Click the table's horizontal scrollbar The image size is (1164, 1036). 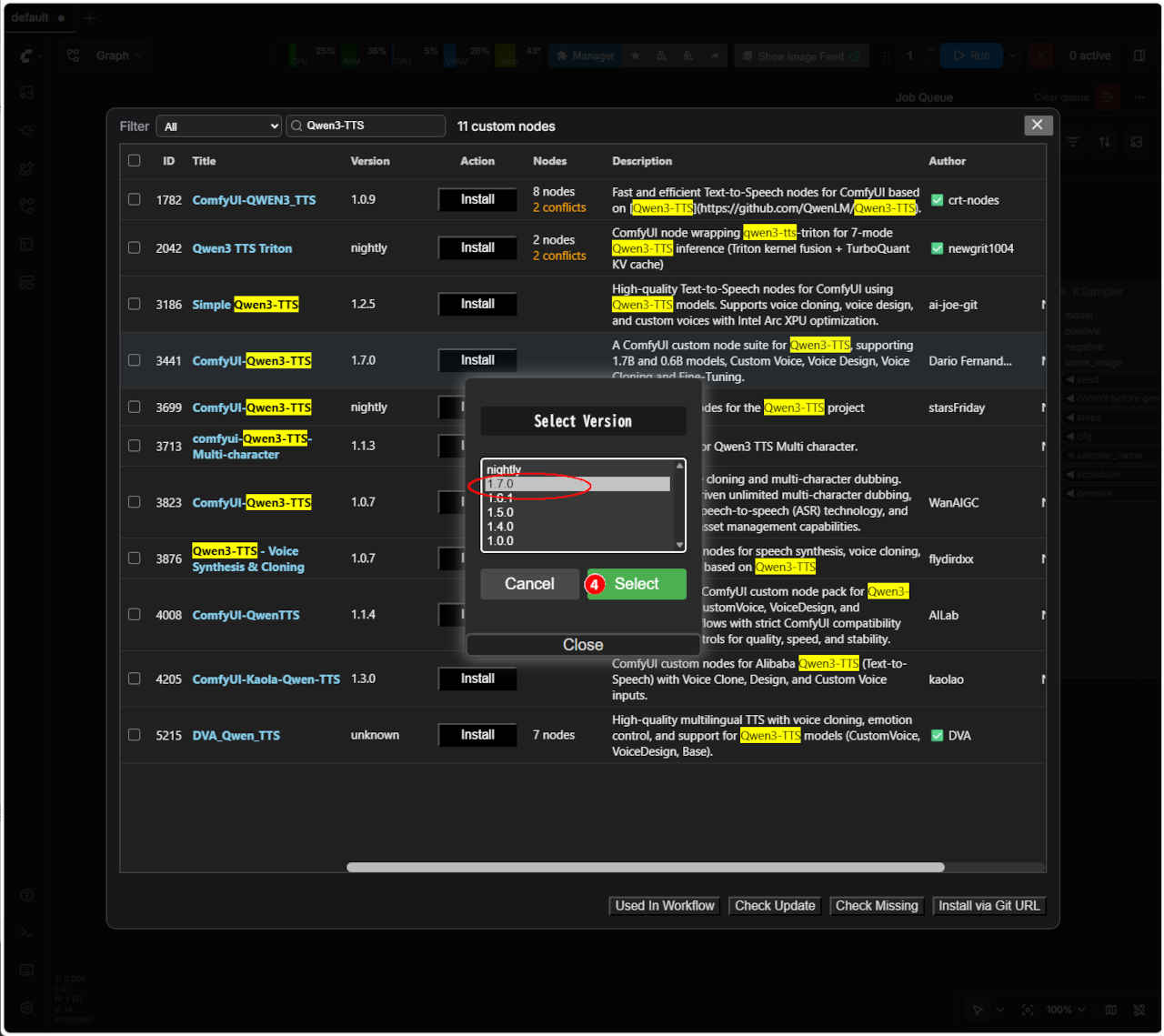click(x=646, y=867)
